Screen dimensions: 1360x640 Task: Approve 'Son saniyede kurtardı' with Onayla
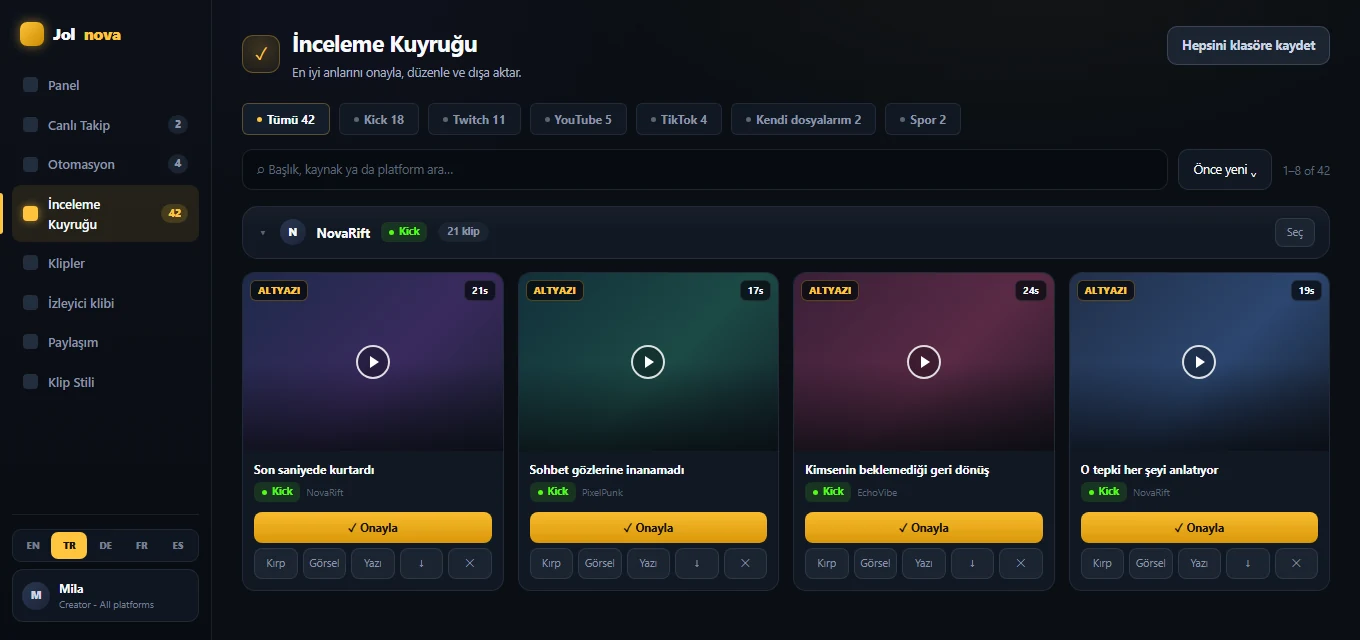[373, 527]
